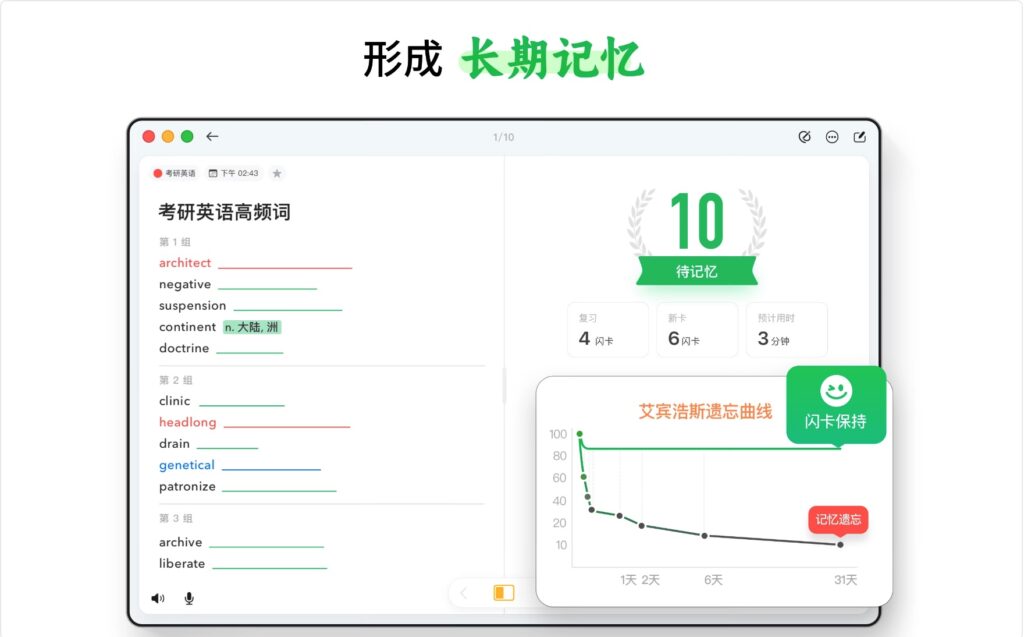The image size is (1024, 637).
Task: Click the red 记忆遗忘 label on the curve
Action: coord(837,519)
